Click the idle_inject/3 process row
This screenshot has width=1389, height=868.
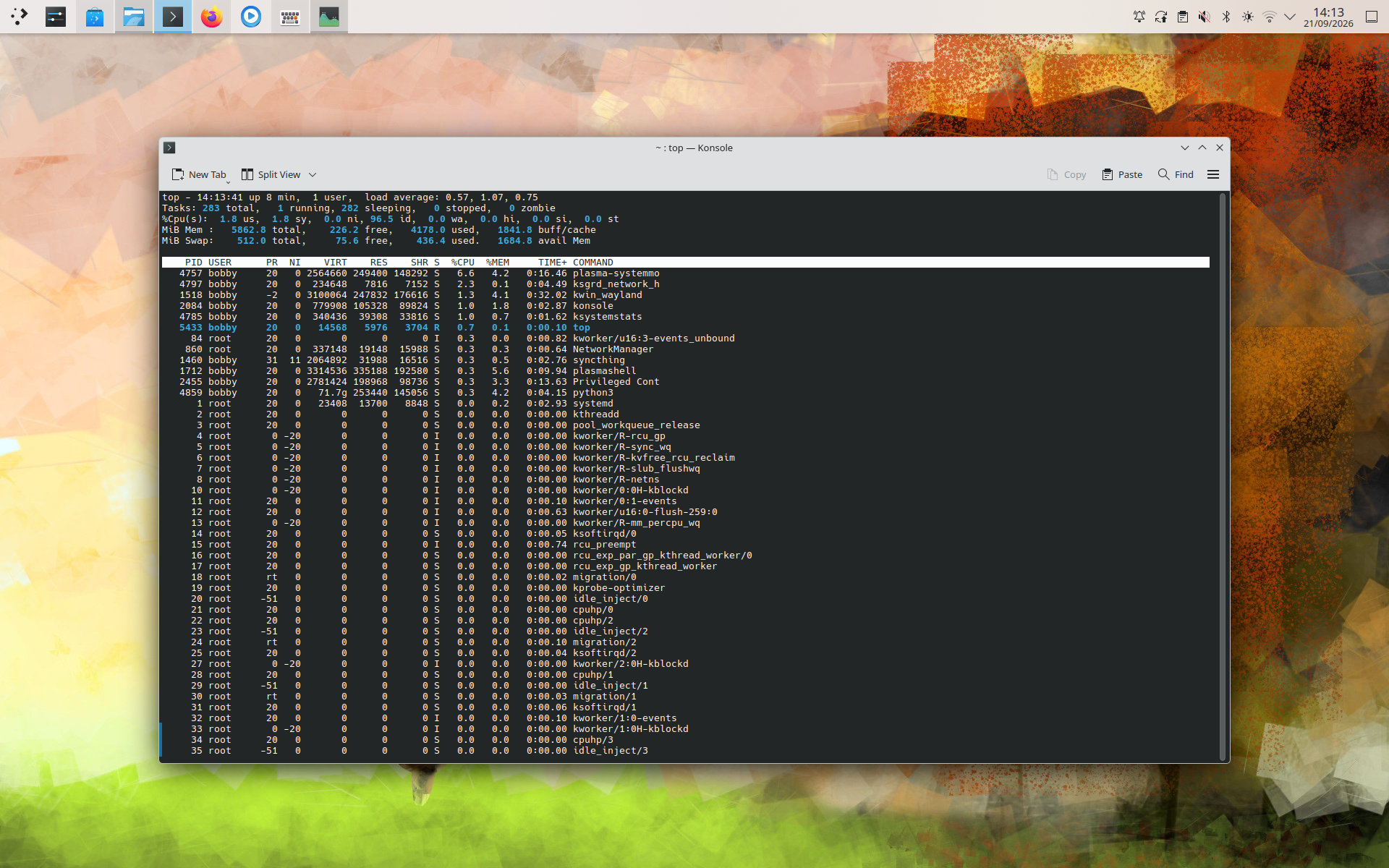[x=686, y=751]
